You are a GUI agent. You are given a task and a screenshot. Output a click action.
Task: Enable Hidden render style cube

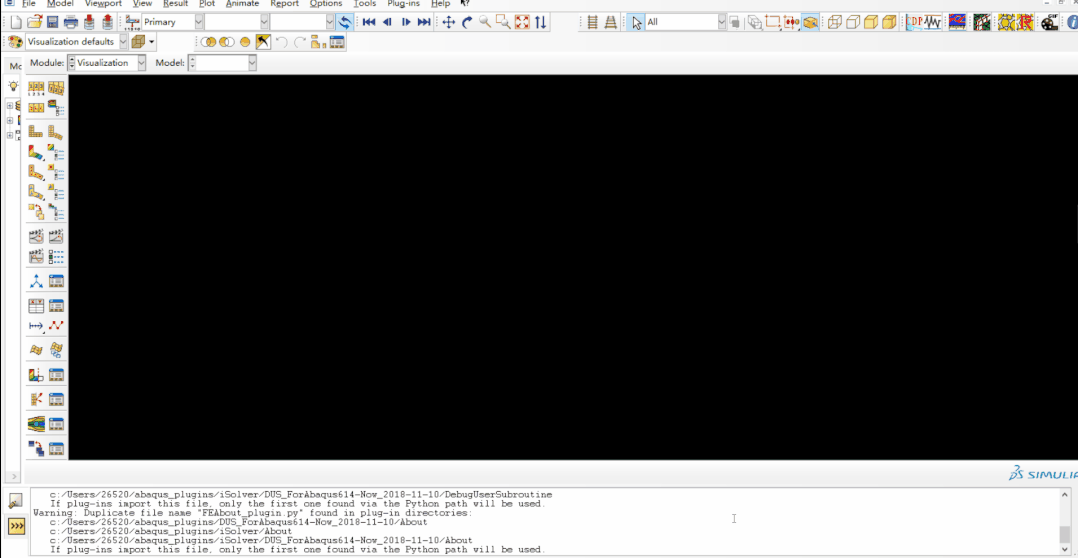click(x=852, y=23)
